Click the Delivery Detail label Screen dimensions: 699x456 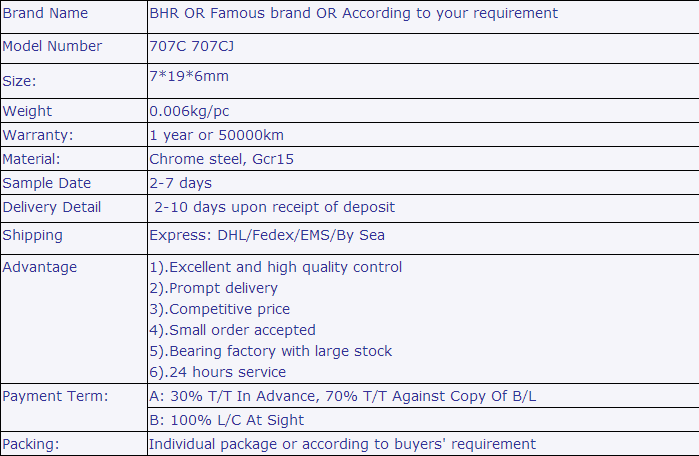point(52,208)
